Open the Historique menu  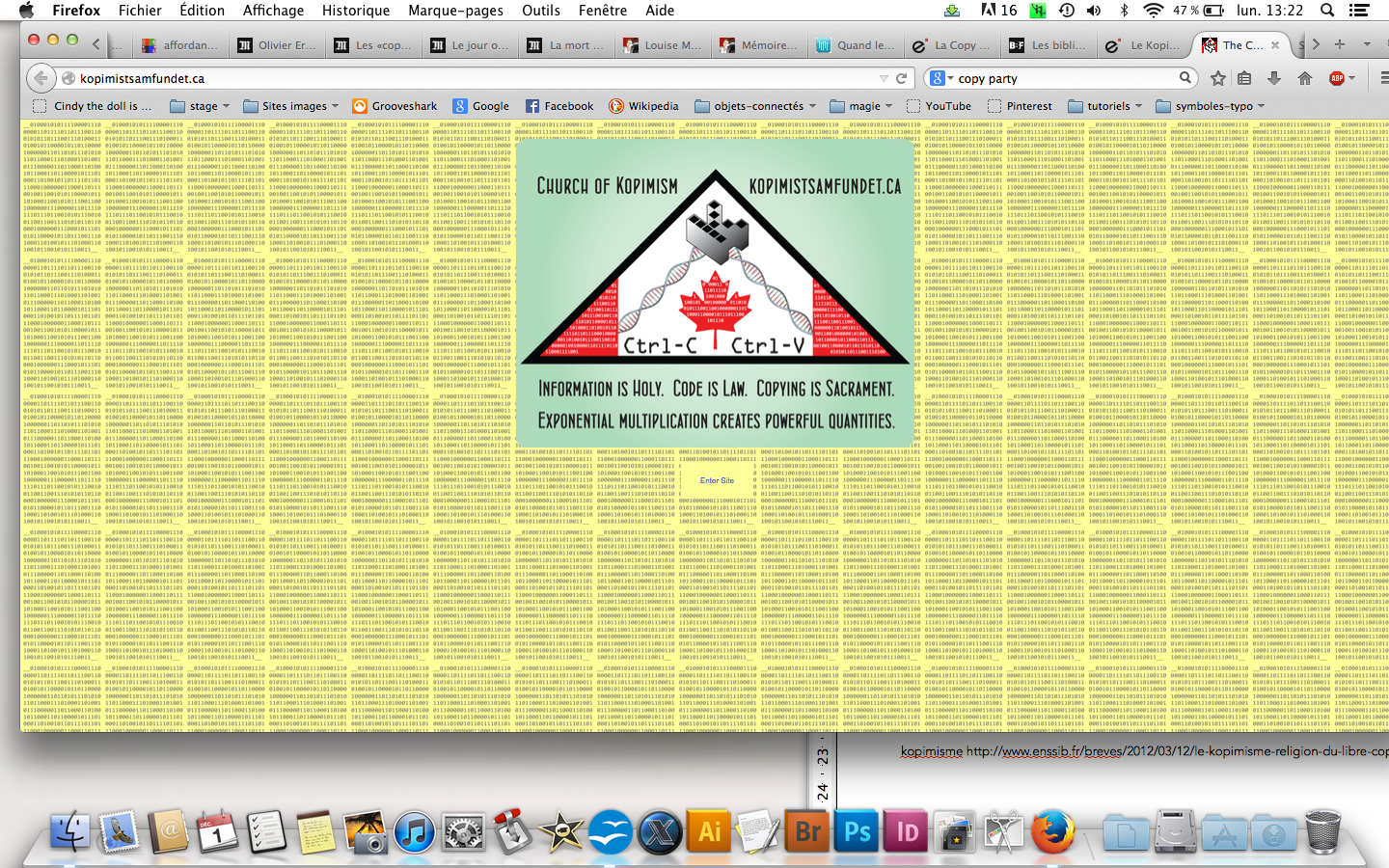(x=356, y=11)
